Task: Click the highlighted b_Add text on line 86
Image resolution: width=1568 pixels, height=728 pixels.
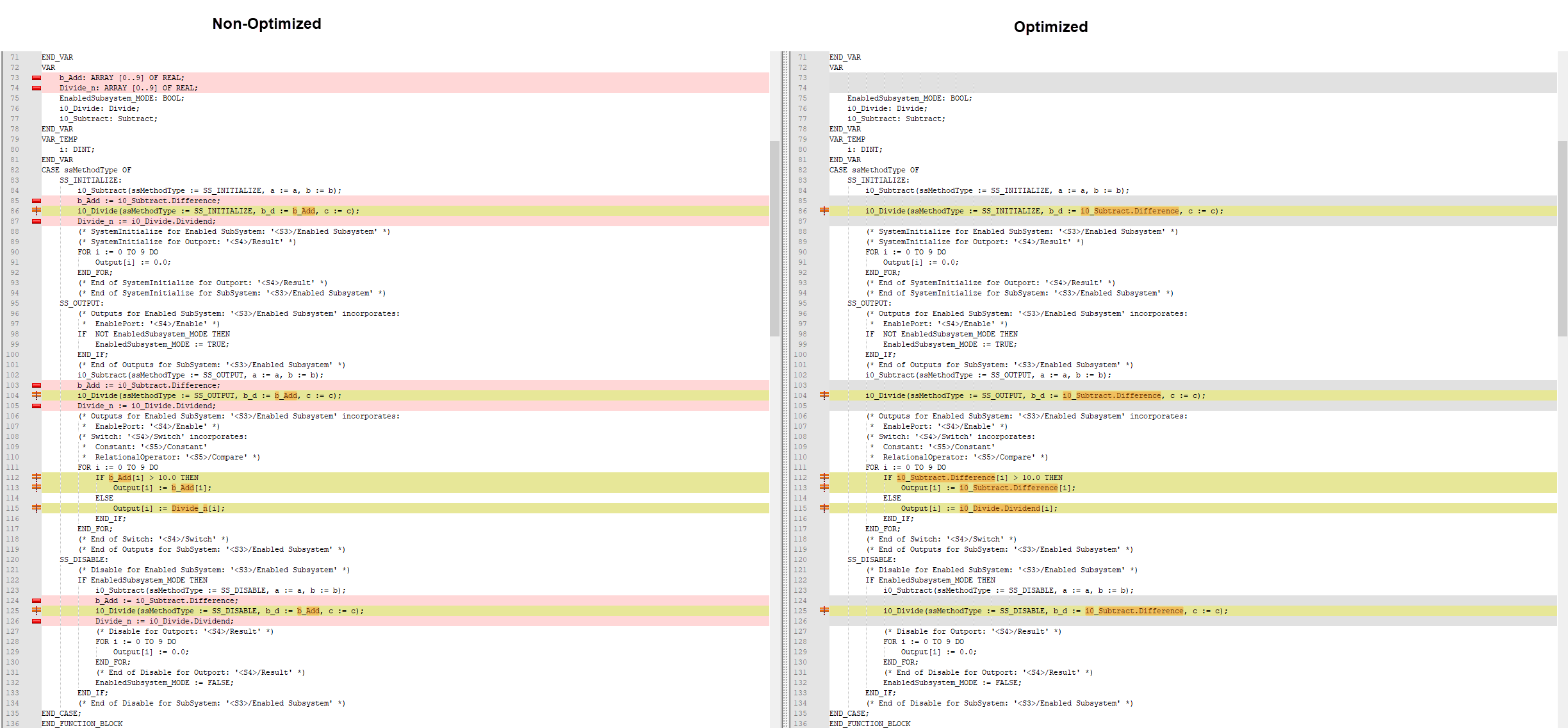Action: (304, 211)
